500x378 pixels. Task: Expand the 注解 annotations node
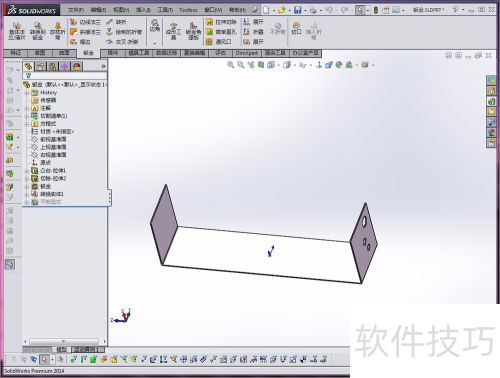point(27,108)
